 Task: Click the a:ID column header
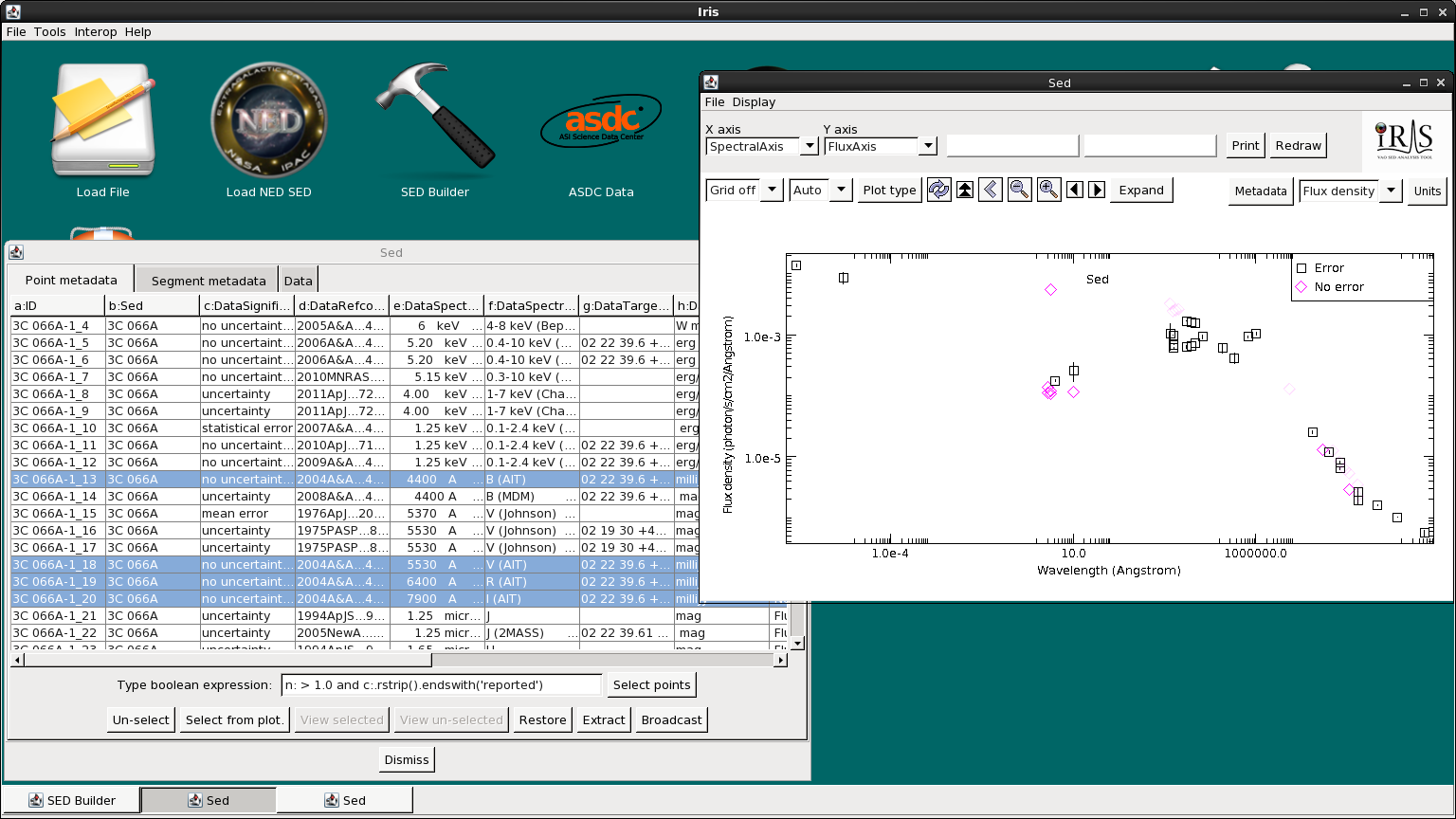58,305
